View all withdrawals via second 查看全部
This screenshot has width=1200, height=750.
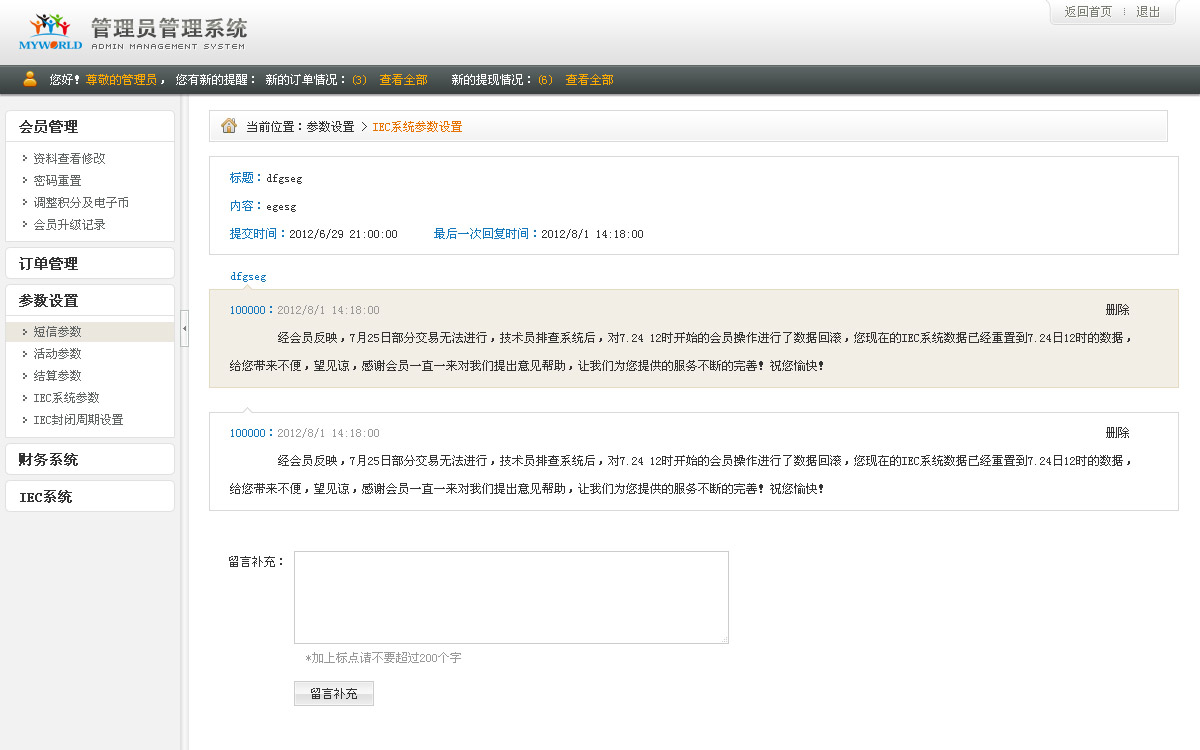[590, 80]
